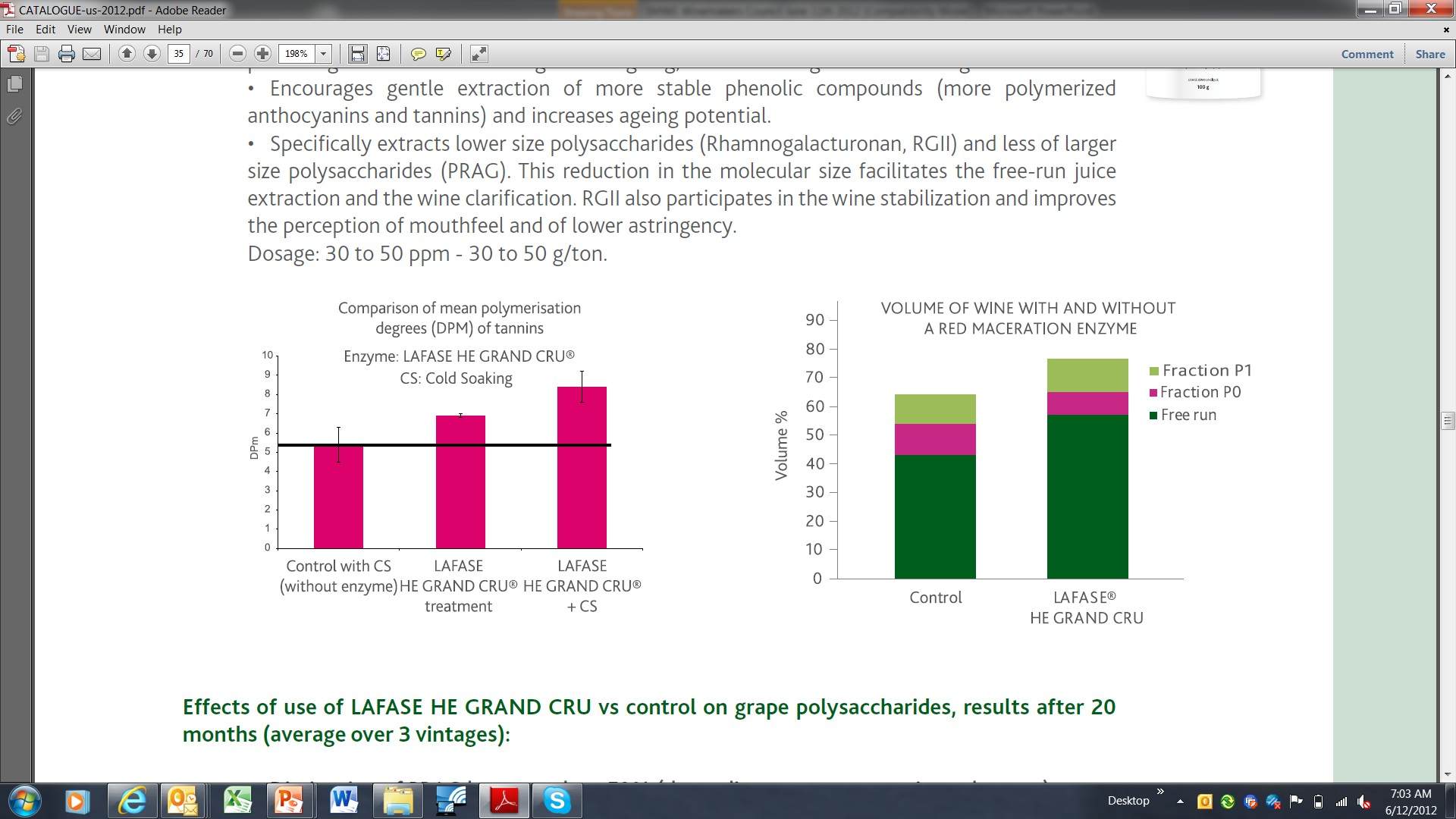Expand the Desktop toolbar chevron
This screenshot has width=1456, height=819.
[x=1159, y=792]
